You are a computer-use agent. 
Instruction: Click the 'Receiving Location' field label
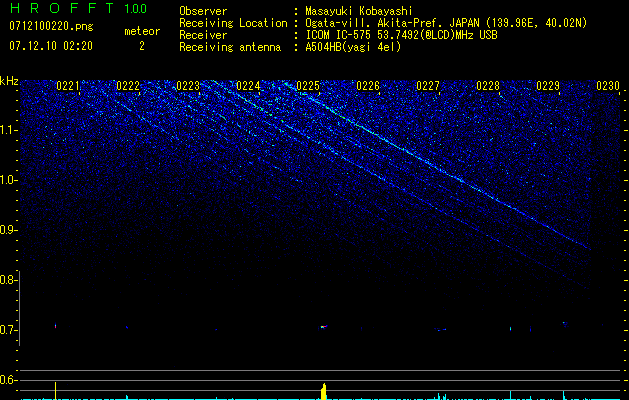(x=233, y=23)
